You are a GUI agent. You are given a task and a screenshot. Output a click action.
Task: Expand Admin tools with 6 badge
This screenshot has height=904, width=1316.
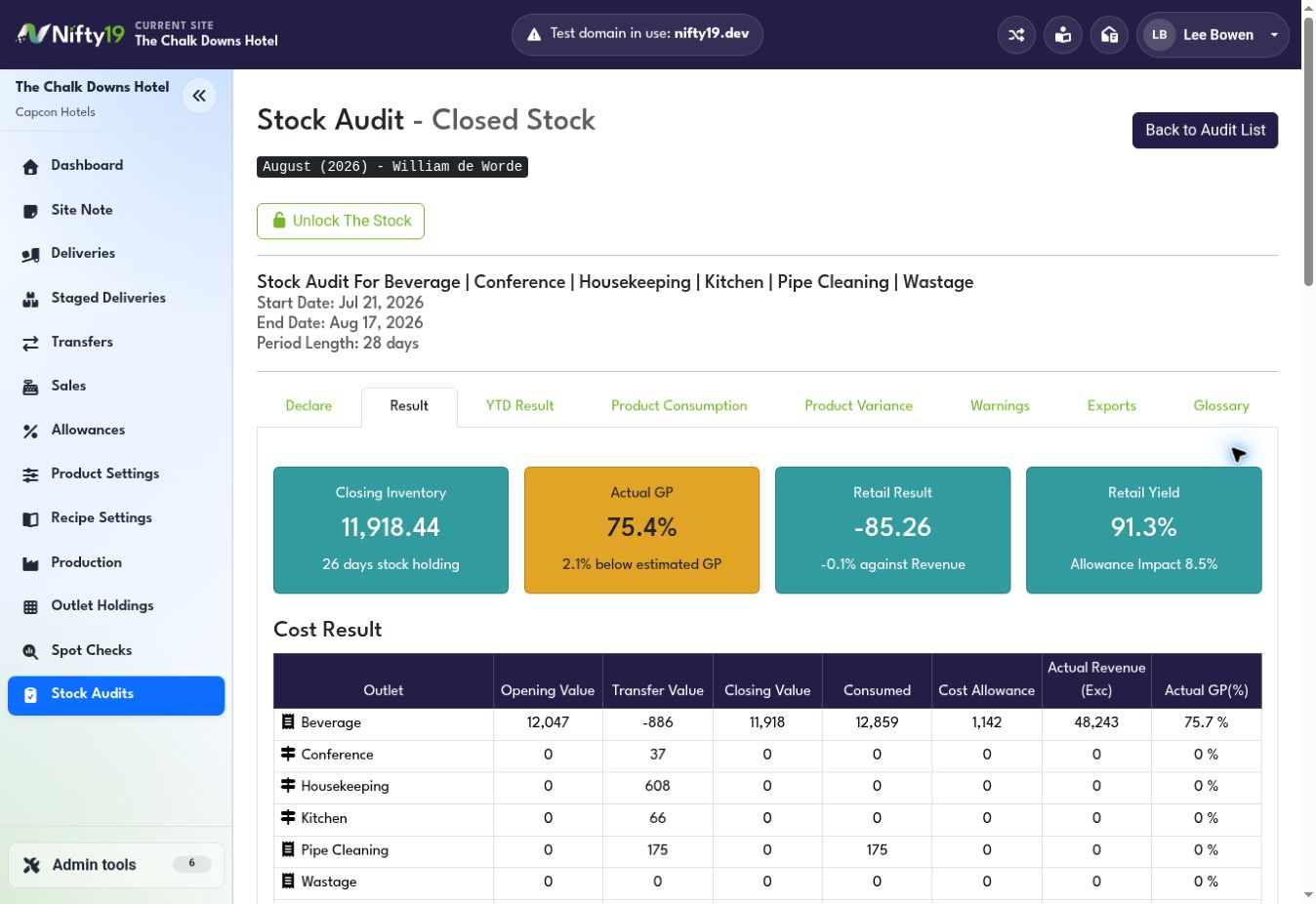click(116, 865)
